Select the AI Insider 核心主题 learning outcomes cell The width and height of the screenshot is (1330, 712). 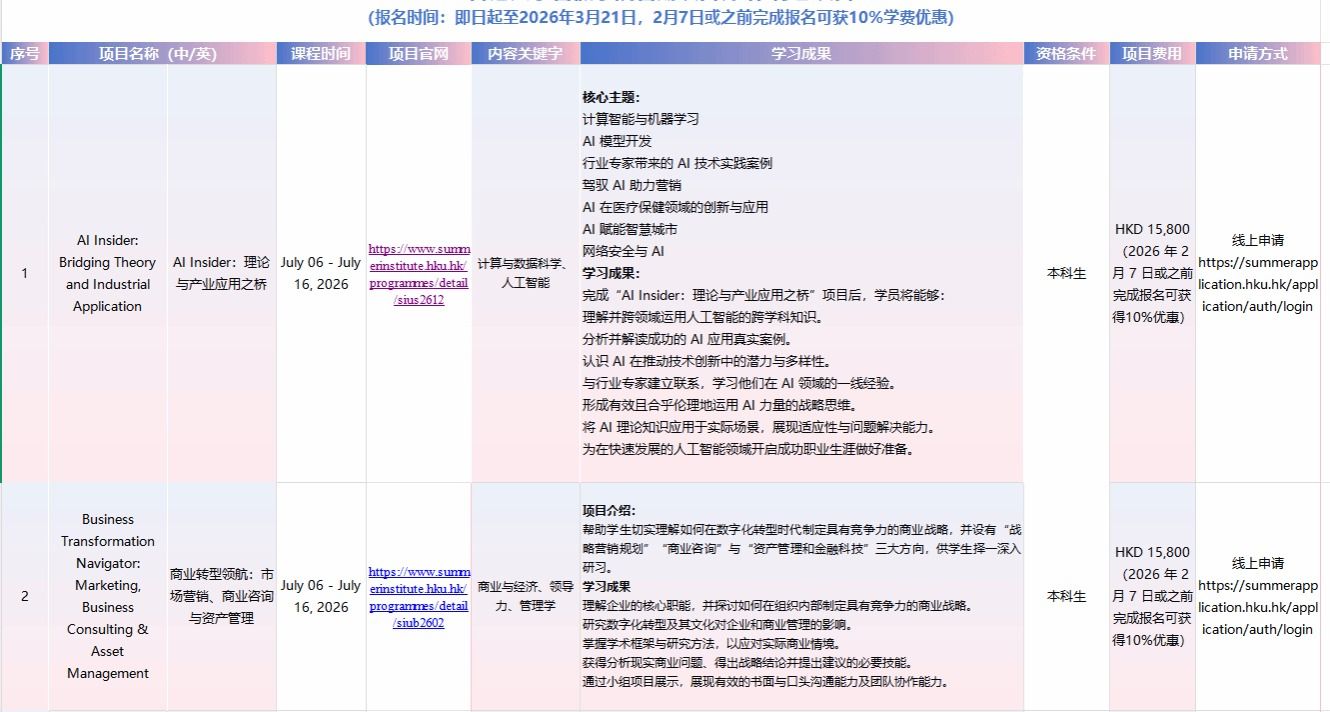pyautogui.click(x=801, y=274)
